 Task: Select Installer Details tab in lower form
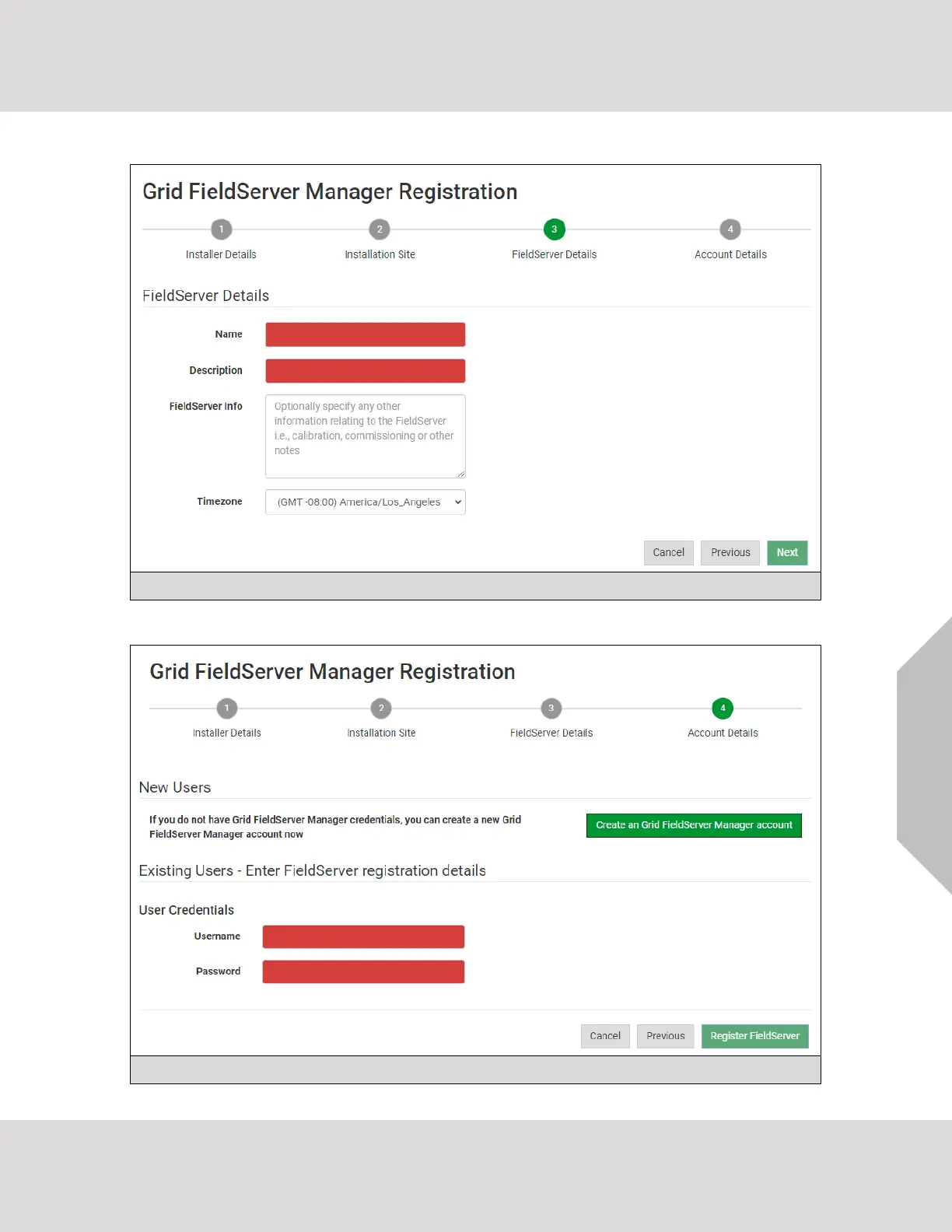pos(227,733)
